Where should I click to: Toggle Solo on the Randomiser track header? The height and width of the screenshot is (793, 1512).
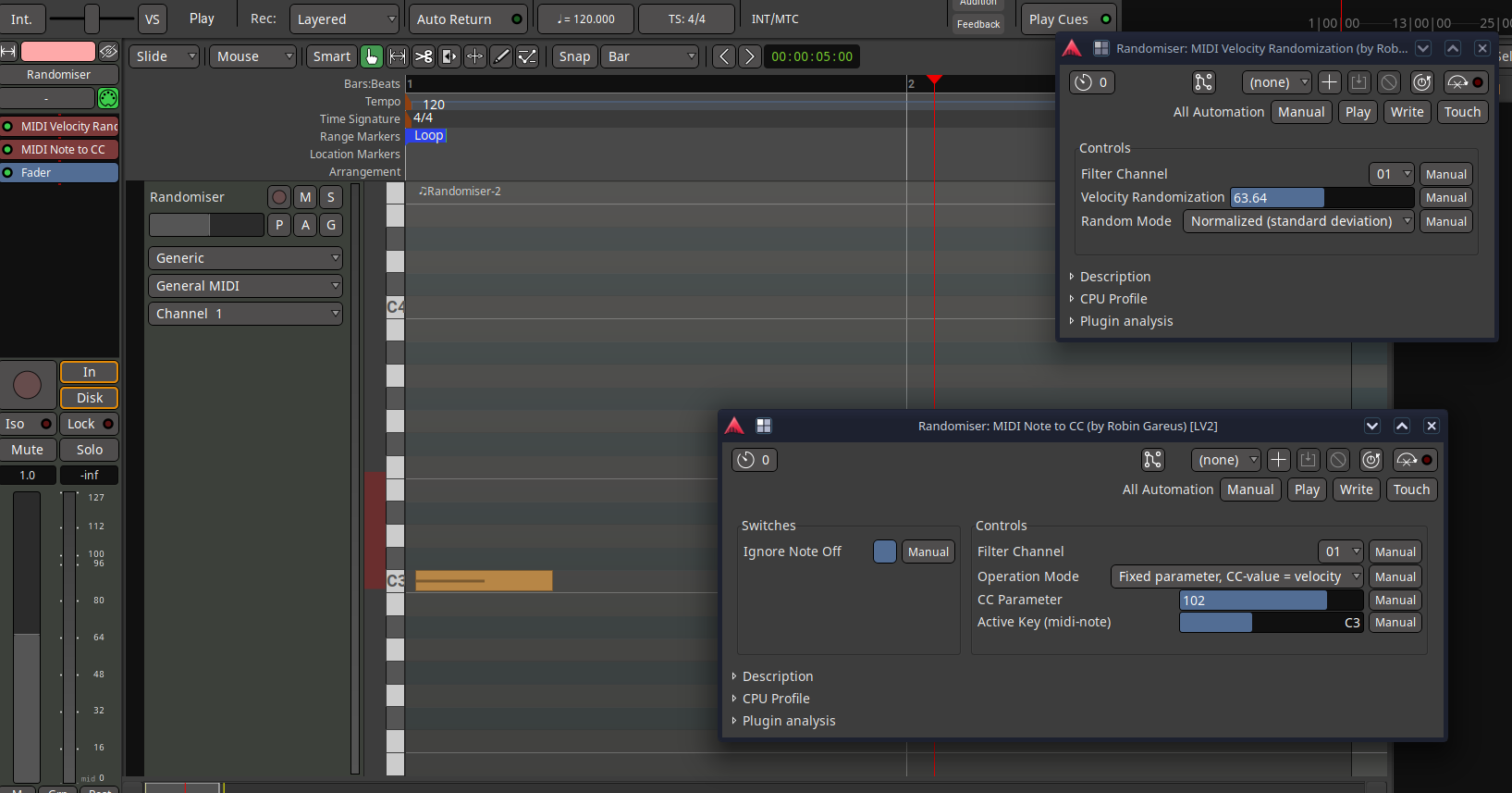pos(331,197)
